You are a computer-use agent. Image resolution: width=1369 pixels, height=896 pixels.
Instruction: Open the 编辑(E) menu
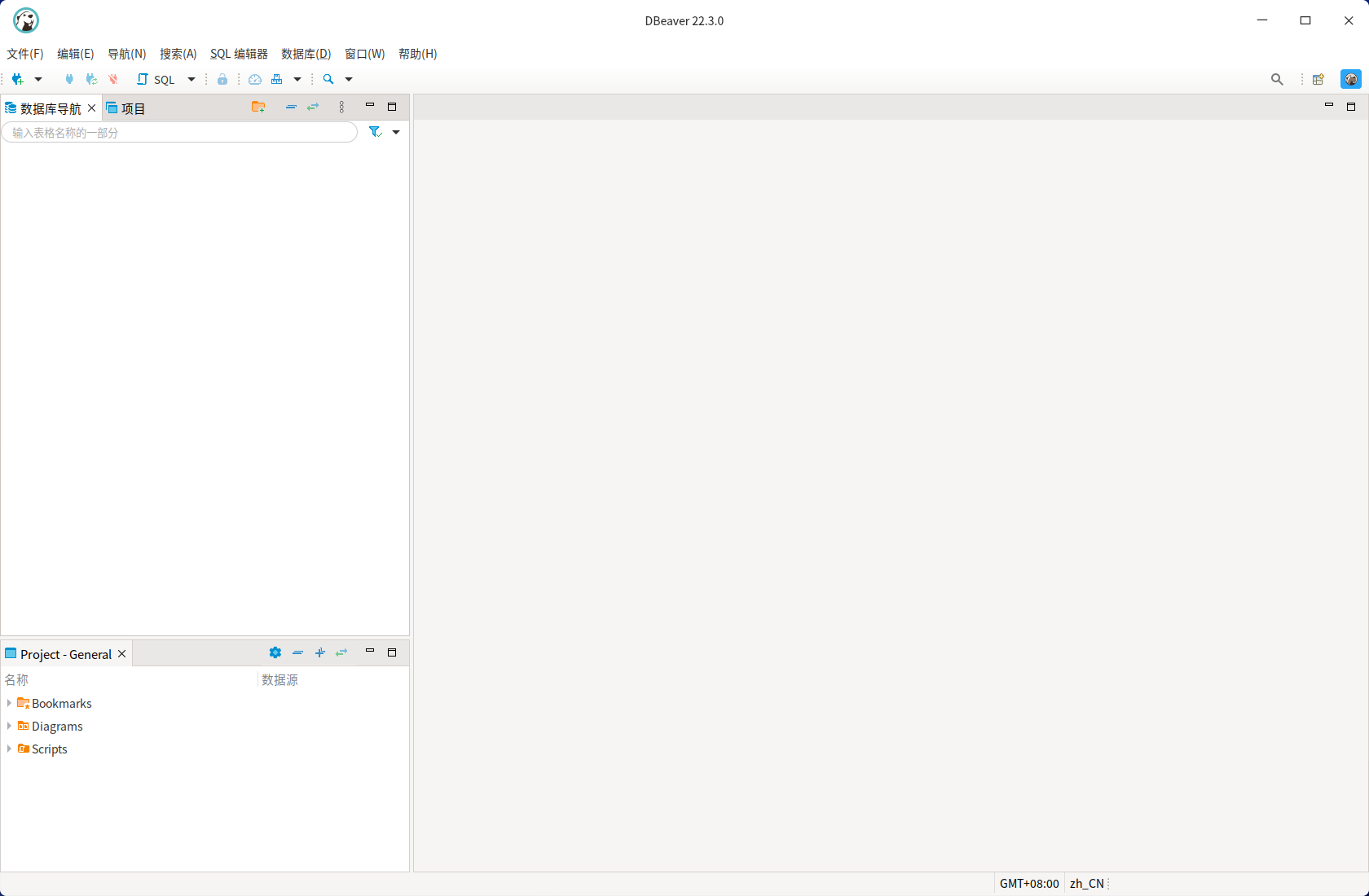pos(76,54)
